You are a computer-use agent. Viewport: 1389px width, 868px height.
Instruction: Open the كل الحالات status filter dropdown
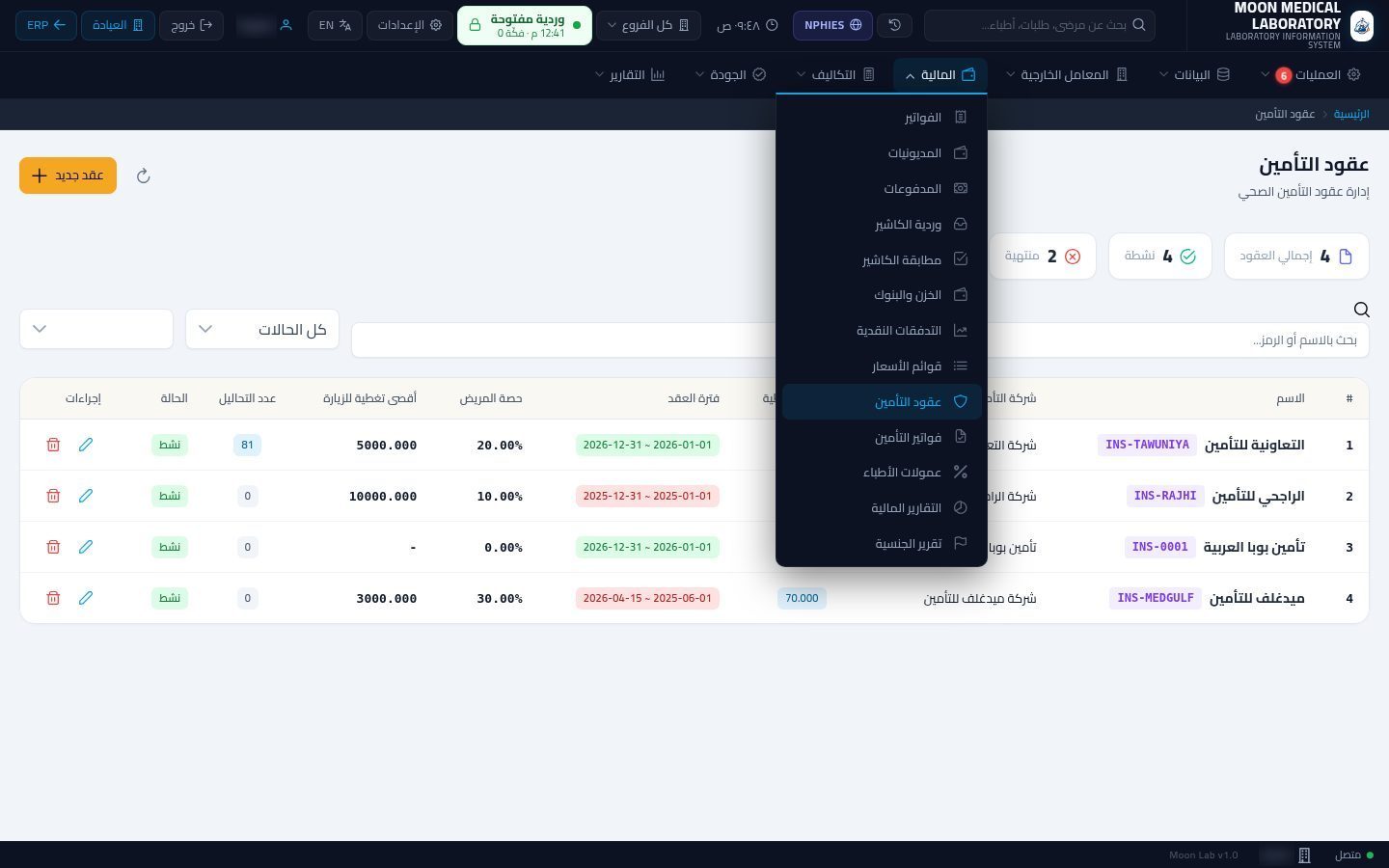coord(262,329)
